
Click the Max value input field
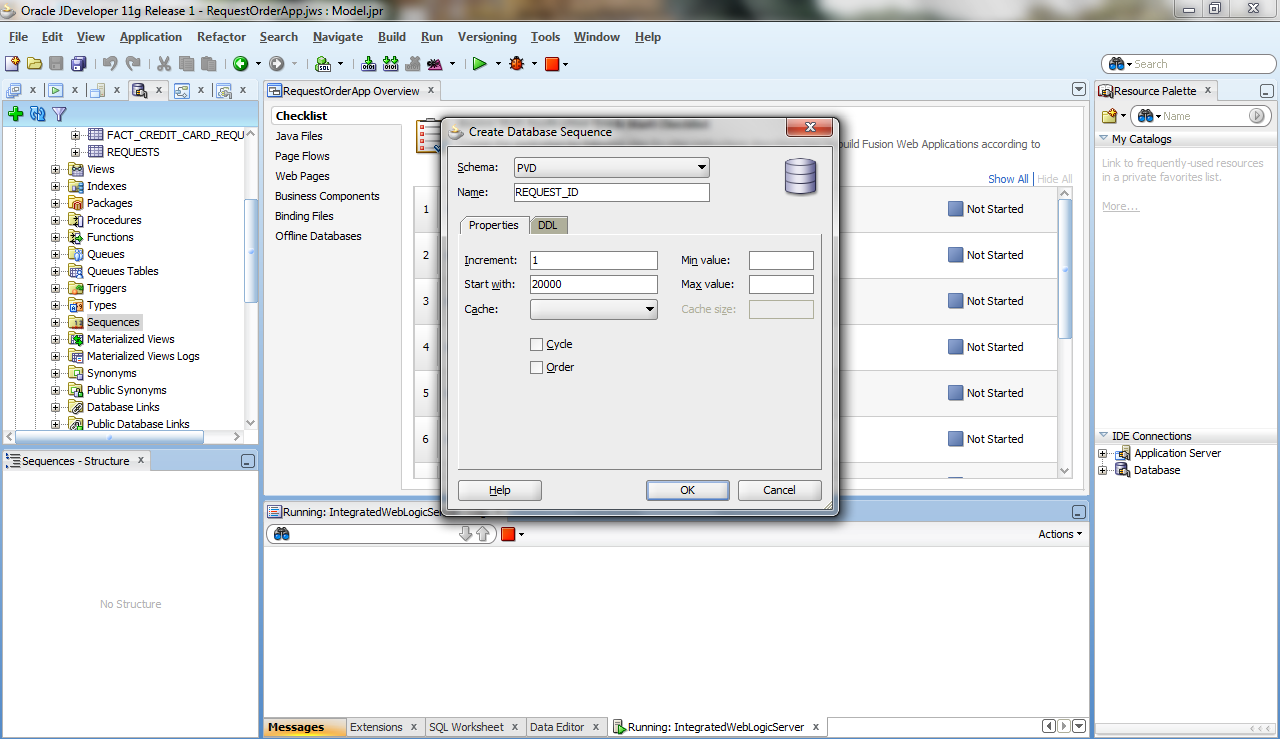tap(781, 284)
